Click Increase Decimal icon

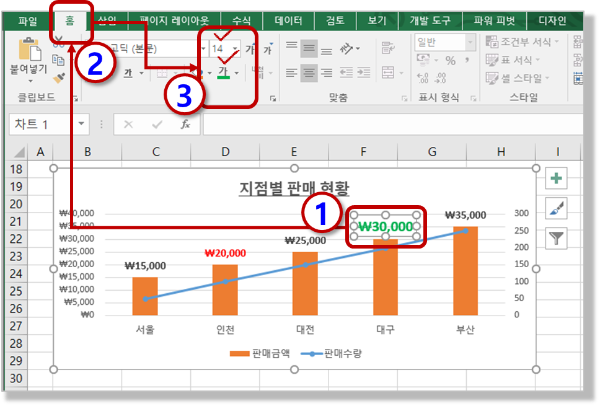(423, 78)
